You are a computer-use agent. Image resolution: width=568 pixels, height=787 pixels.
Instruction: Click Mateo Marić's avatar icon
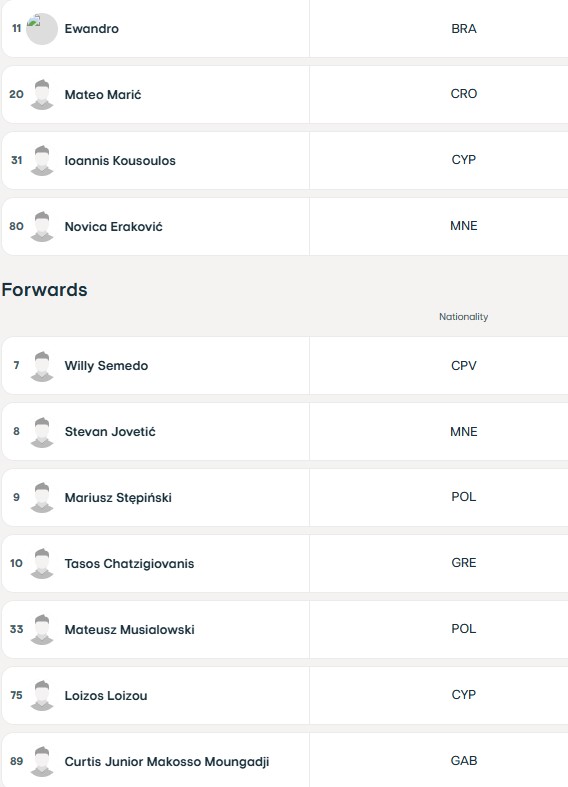tap(42, 94)
